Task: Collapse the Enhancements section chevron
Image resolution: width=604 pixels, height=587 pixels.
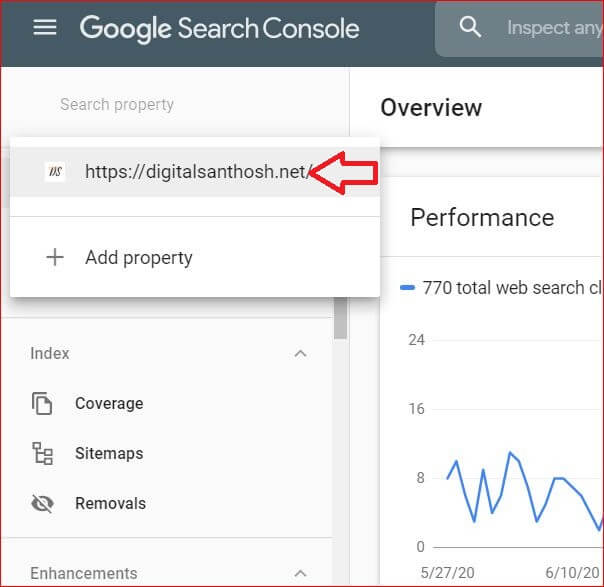Action: coord(300,574)
